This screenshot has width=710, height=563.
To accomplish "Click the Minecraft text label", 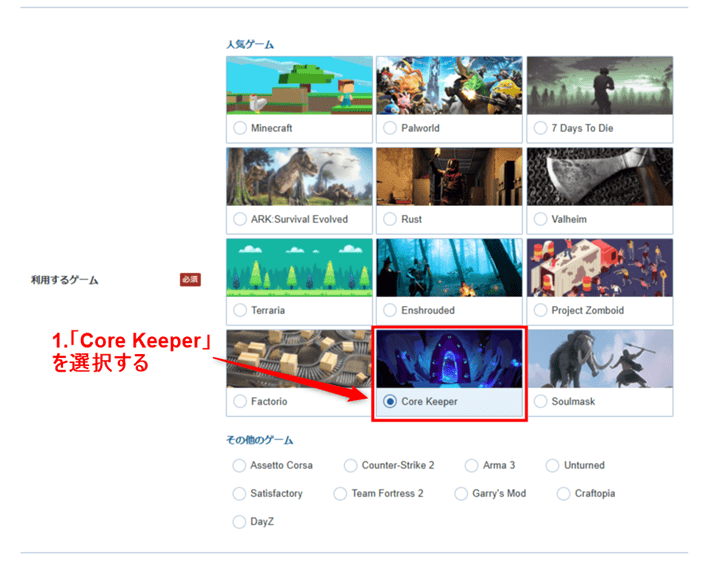I will click(271, 128).
